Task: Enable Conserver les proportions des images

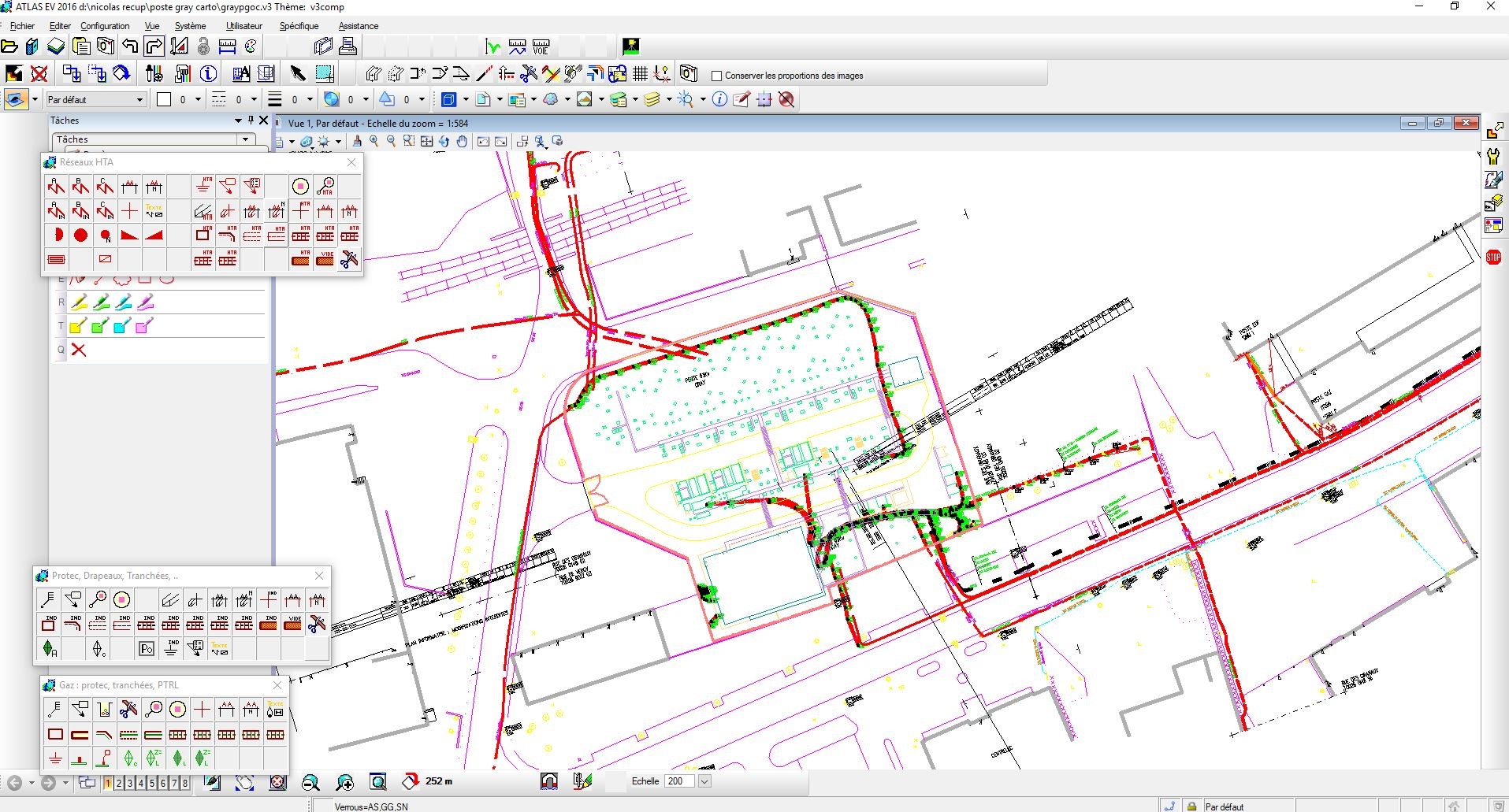Action: 716,76
